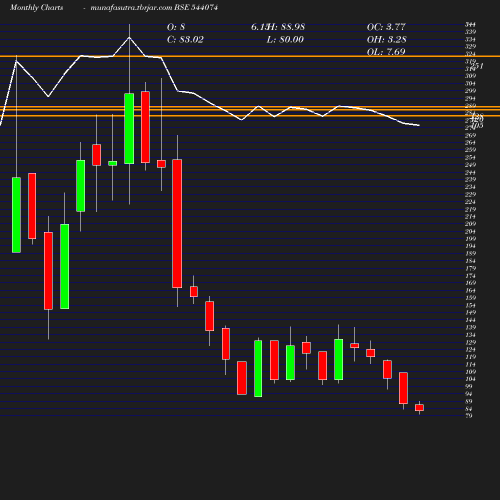
Task: Select the "OH: 3.28" value
Action: point(387,39)
